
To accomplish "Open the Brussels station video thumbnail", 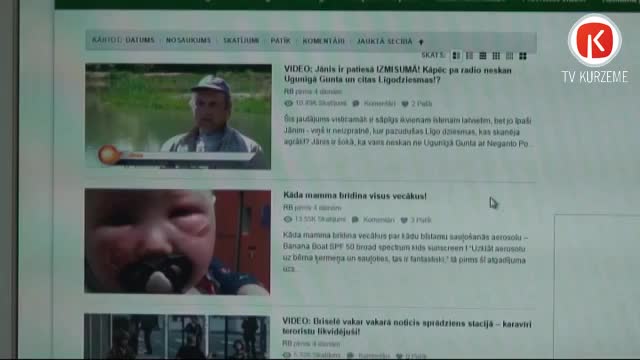I will (x=177, y=336).
